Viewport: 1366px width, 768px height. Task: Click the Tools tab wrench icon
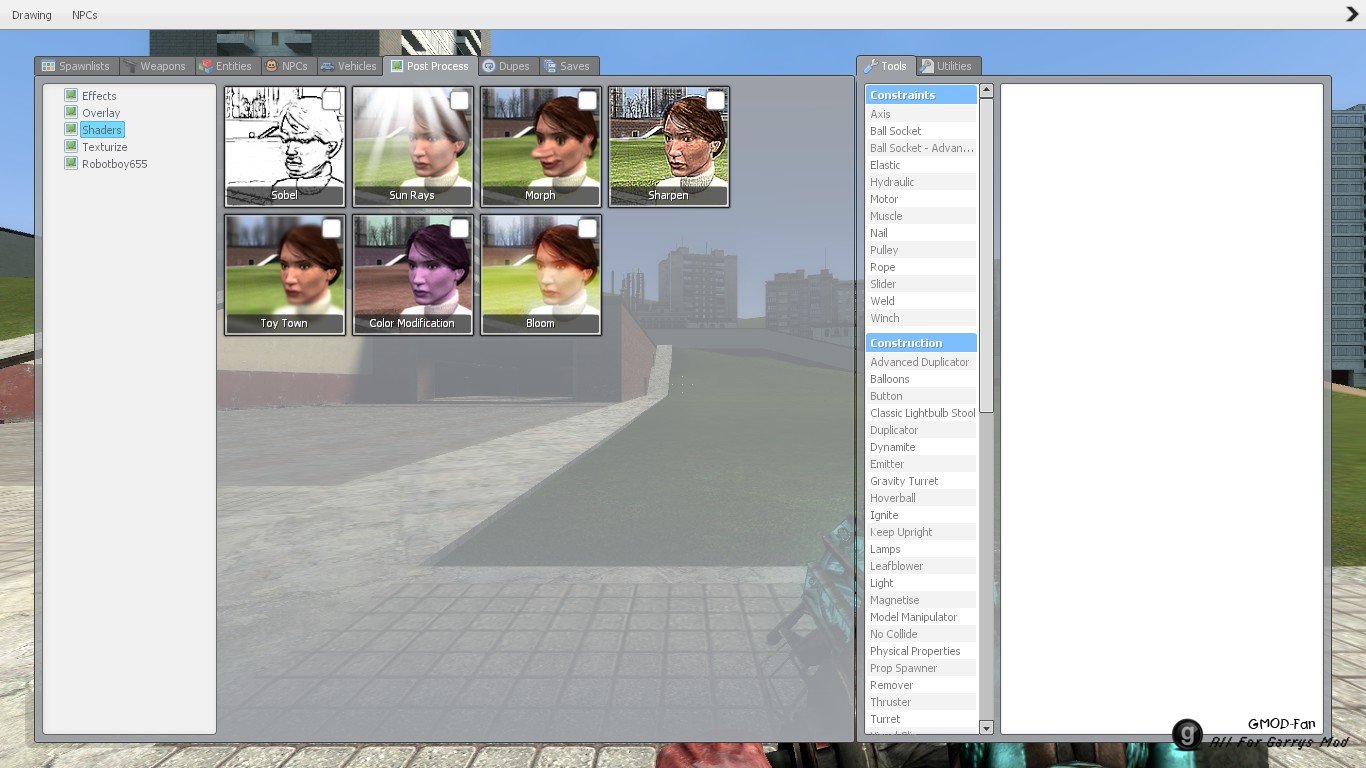(871, 66)
